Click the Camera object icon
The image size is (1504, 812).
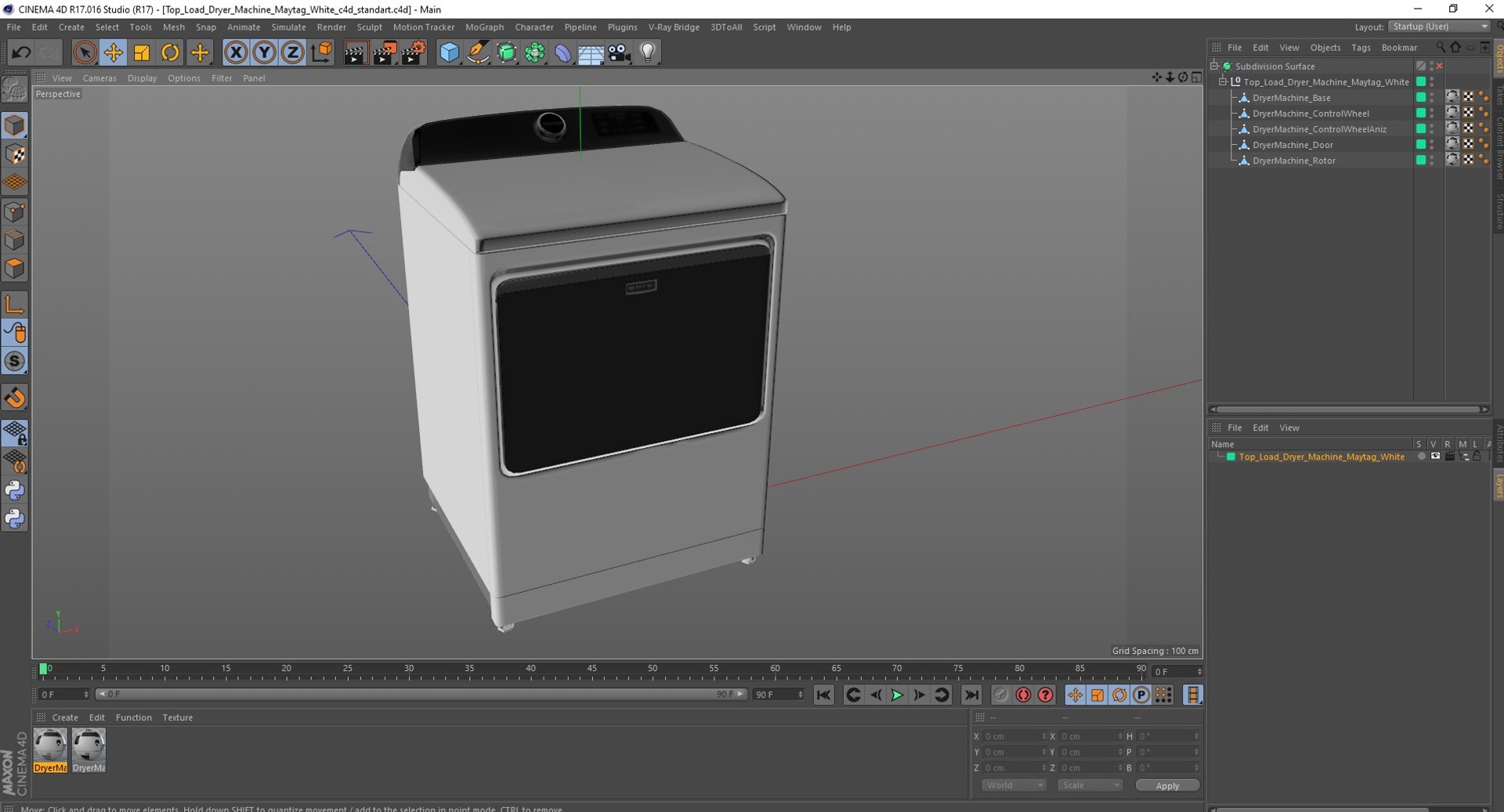[619, 52]
